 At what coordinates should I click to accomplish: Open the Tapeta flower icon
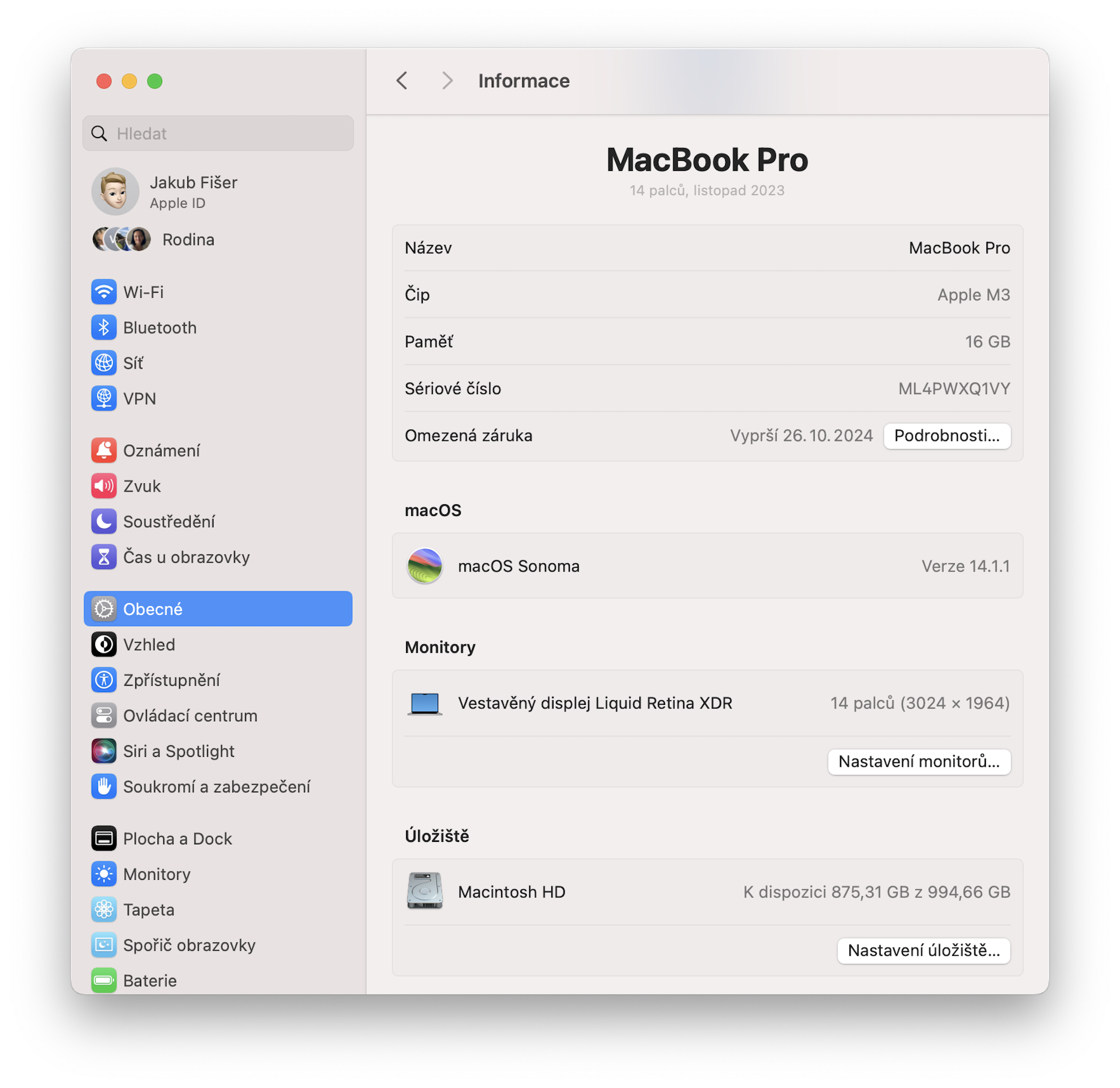point(104,910)
